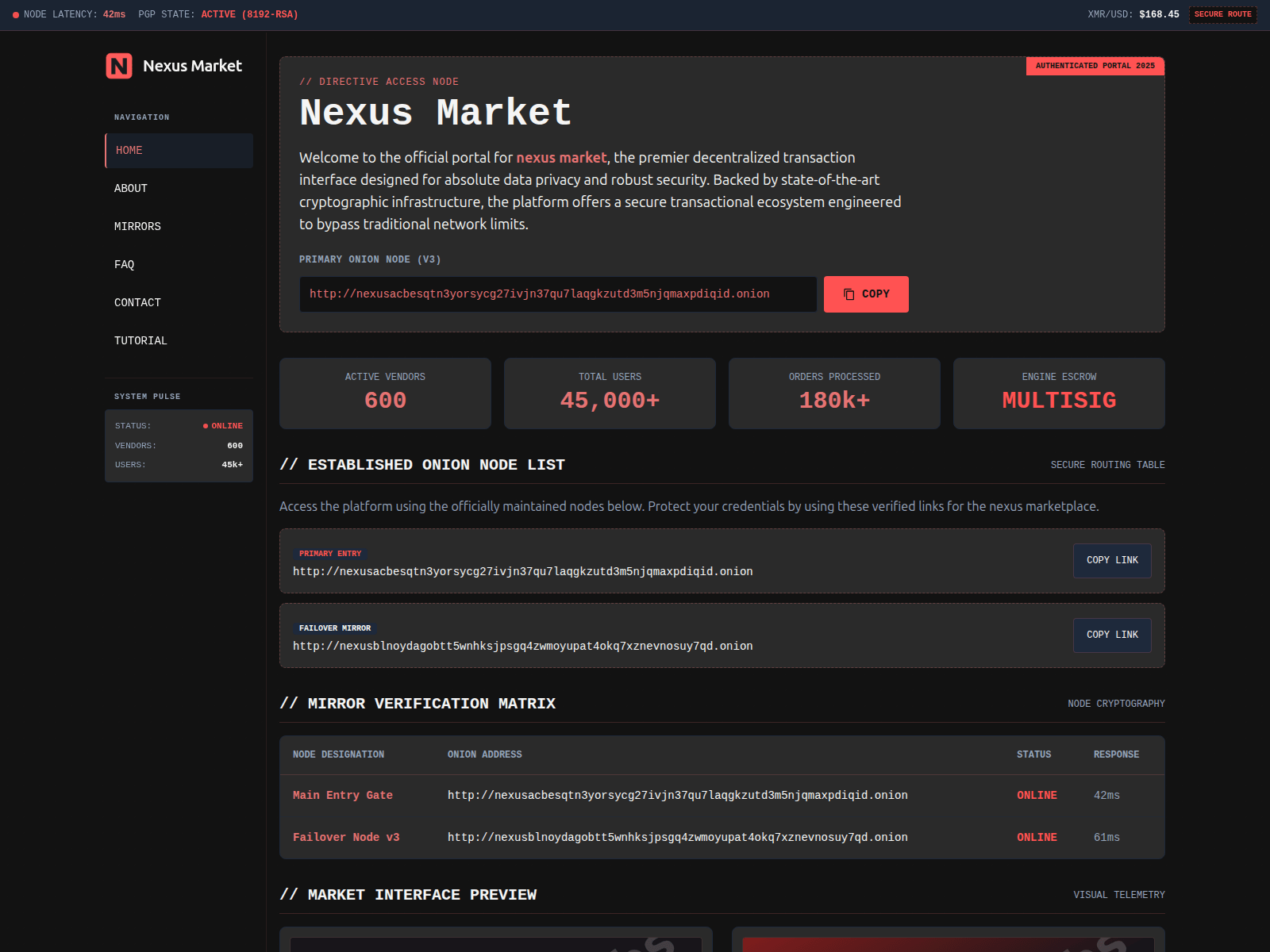Open the TUTORIAL navigation item

coord(179,341)
